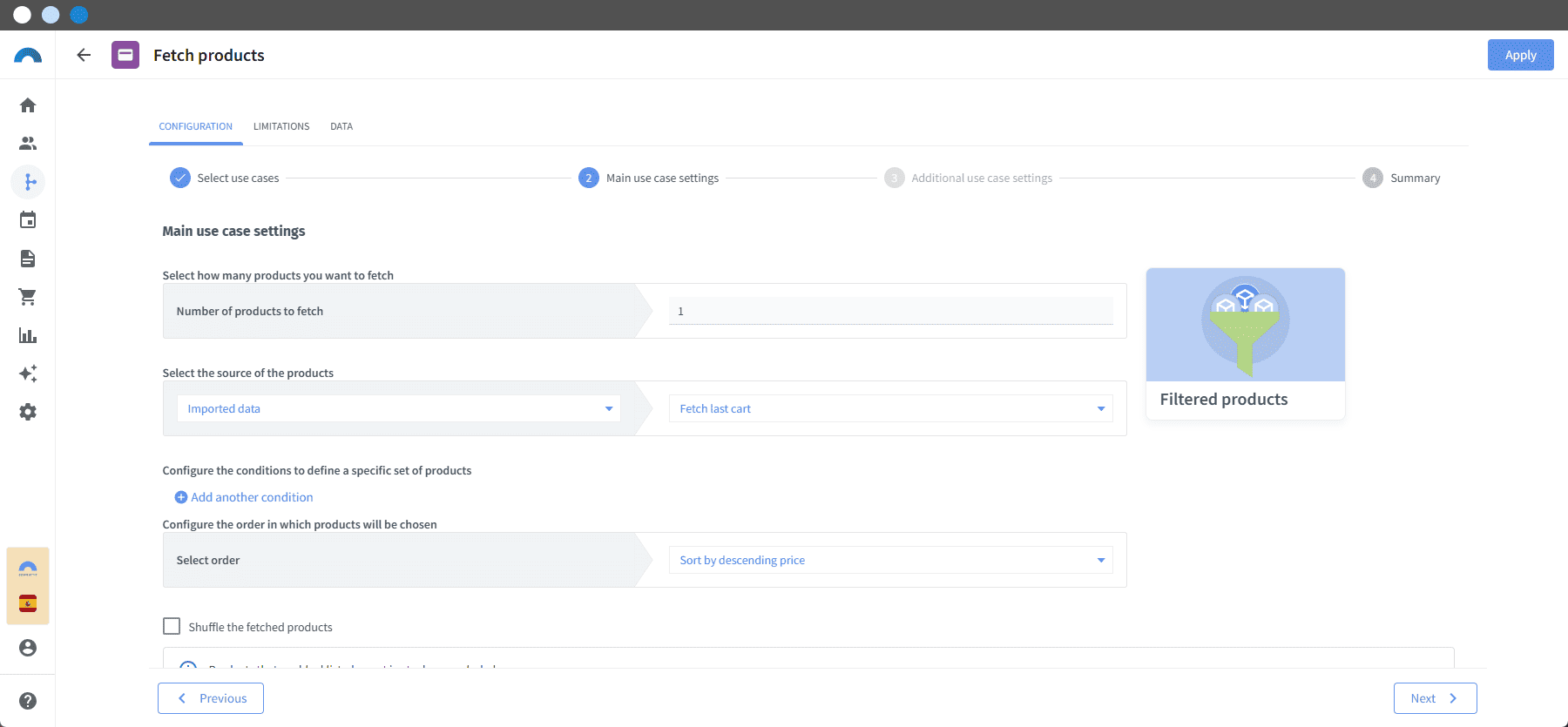Click the completed Select use cases step checkmark
Image resolution: width=1568 pixels, height=727 pixels.
coord(180,178)
